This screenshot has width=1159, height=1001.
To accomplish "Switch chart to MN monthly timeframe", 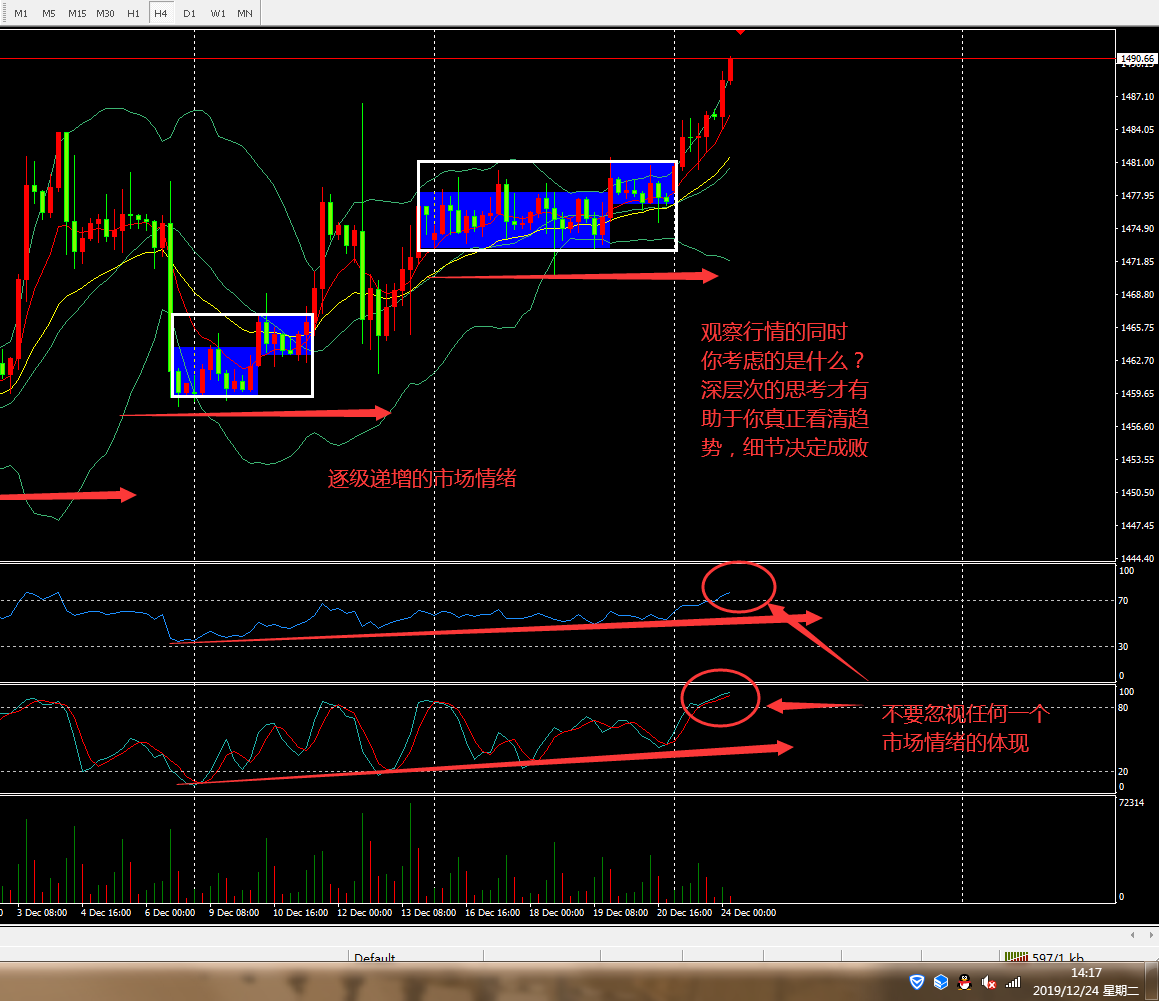I will [x=245, y=13].
